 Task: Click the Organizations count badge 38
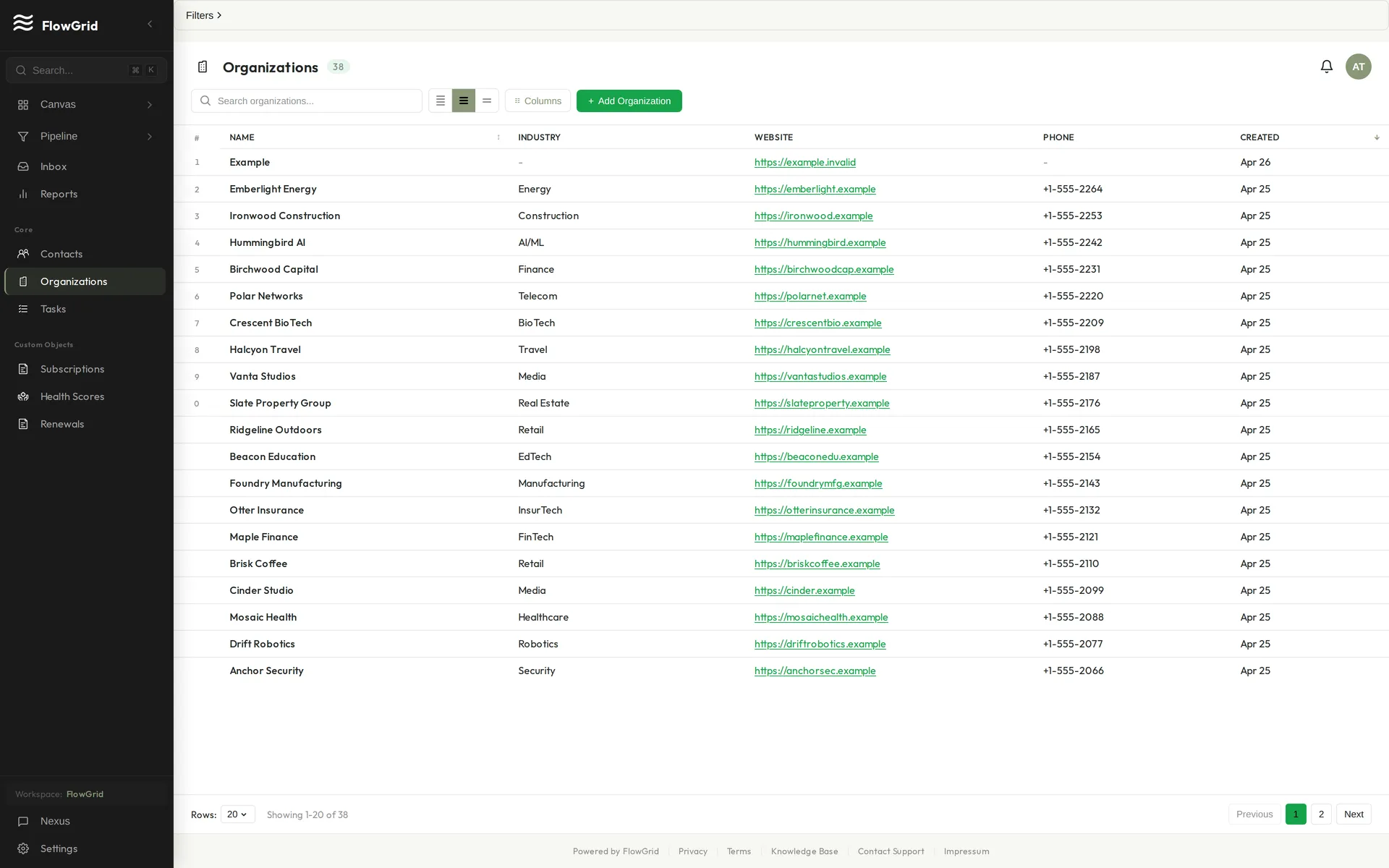[338, 67]
